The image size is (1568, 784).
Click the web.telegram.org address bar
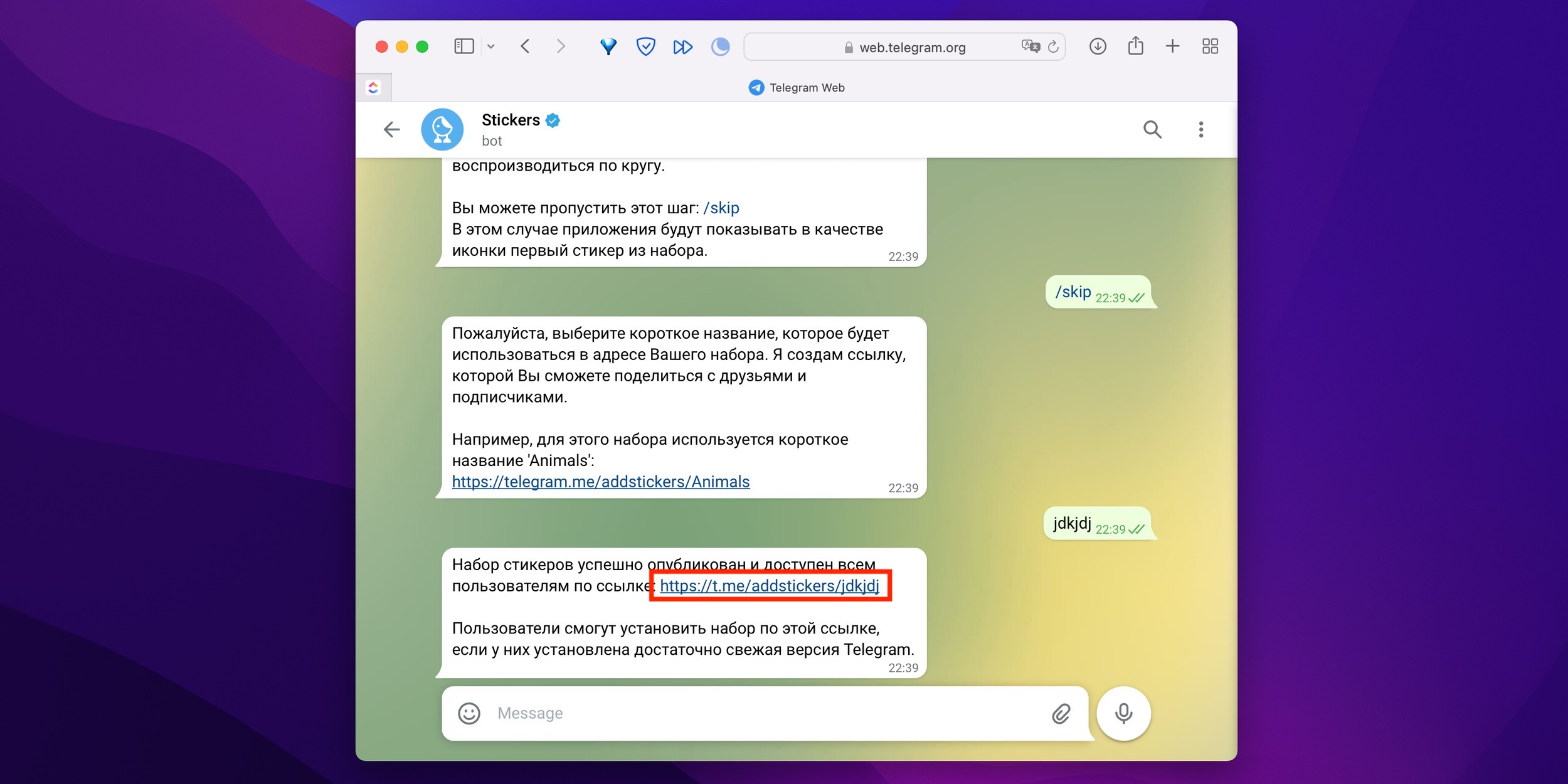pos(904,47)
